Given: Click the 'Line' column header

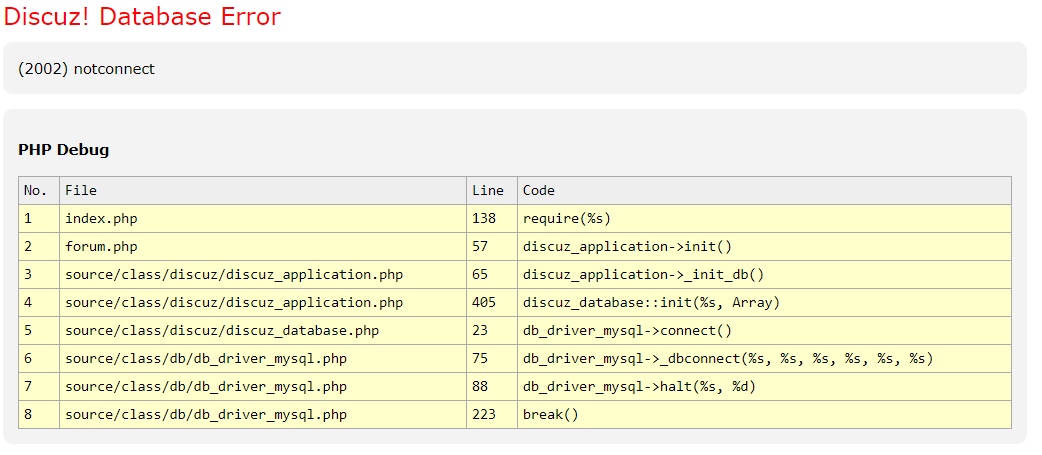Looking at the screenshot, I should pos(492,191).
